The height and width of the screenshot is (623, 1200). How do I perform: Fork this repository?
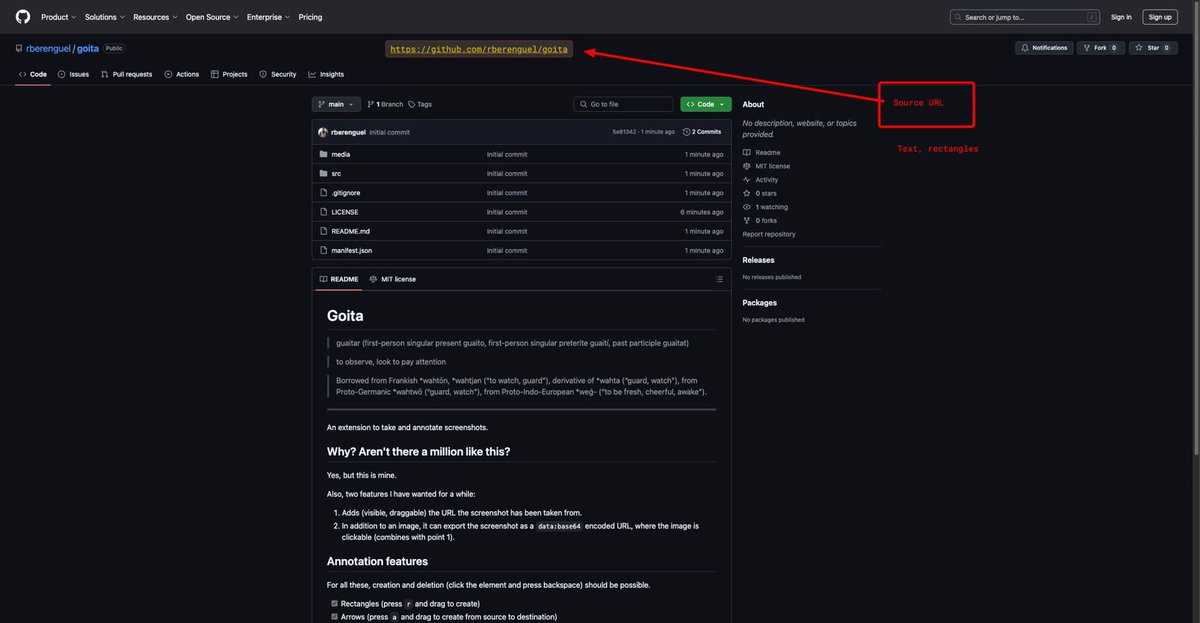tap(1102, 48)
